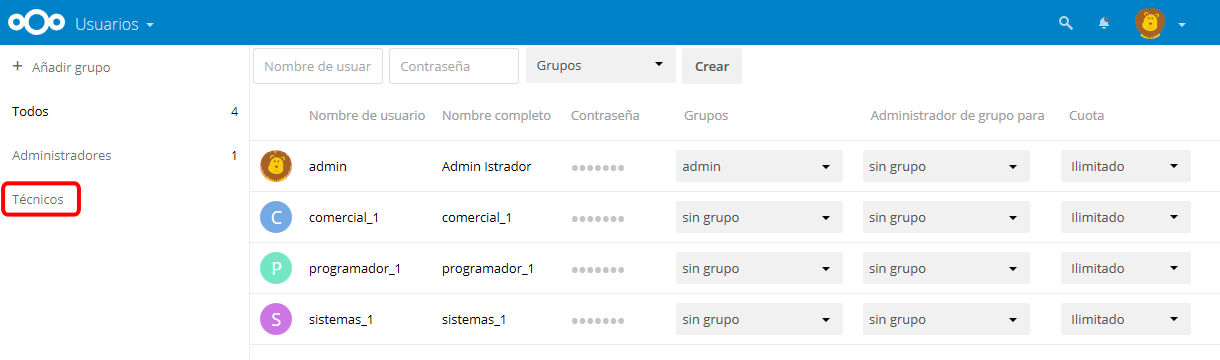Click programador_1's password dots
The width and height of the screenshot is (1220, 360).
pyautogui.click(x=598, y=269)
